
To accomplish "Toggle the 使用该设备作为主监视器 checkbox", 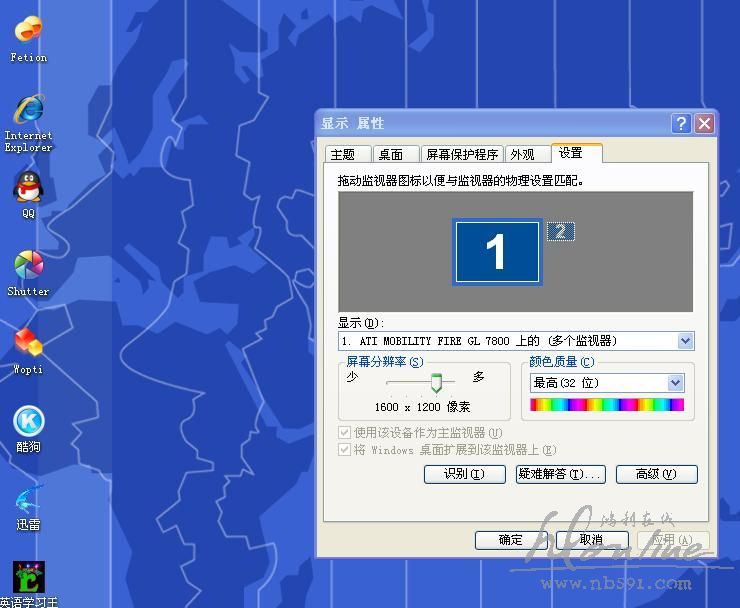I will pyautogui.click(x=346, y=433).
